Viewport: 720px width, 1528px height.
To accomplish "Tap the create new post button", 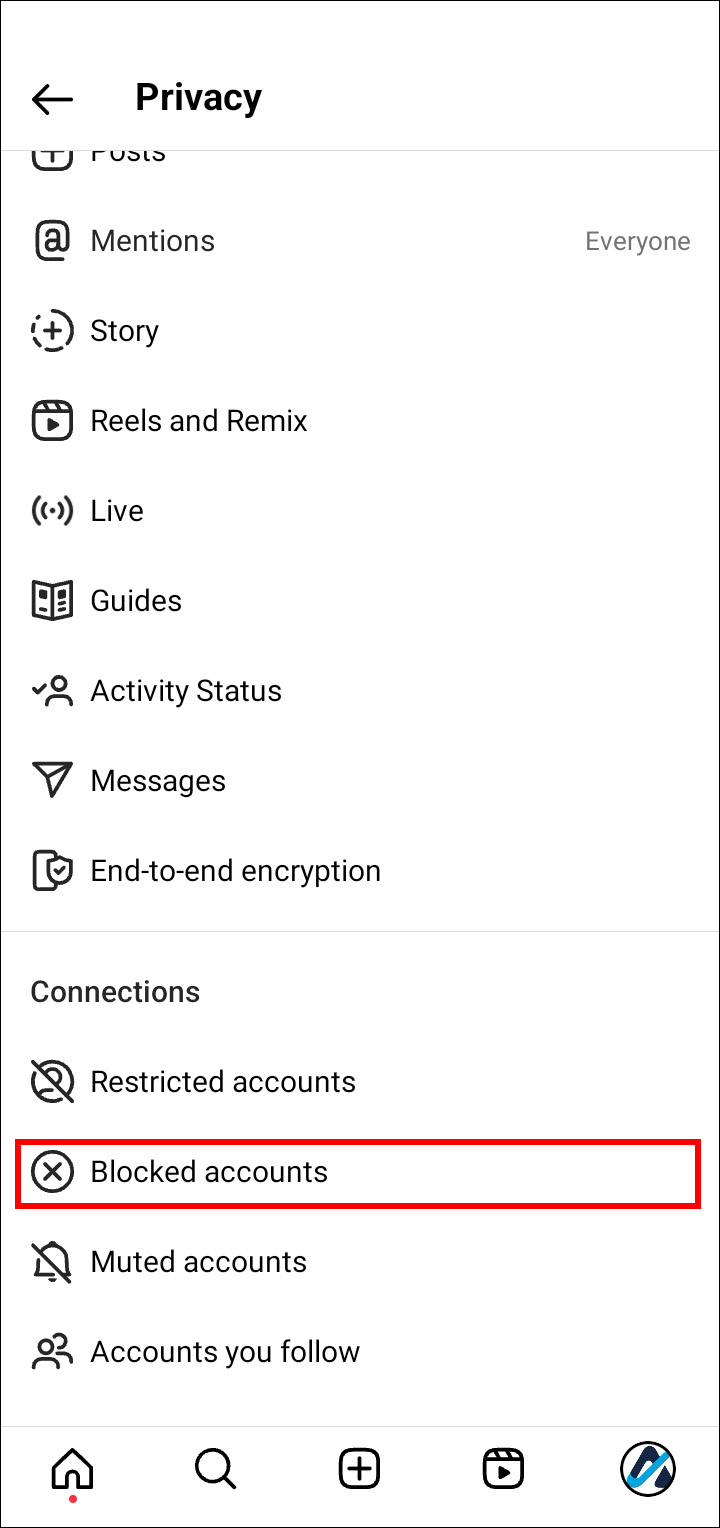I will click(359, 1468).
